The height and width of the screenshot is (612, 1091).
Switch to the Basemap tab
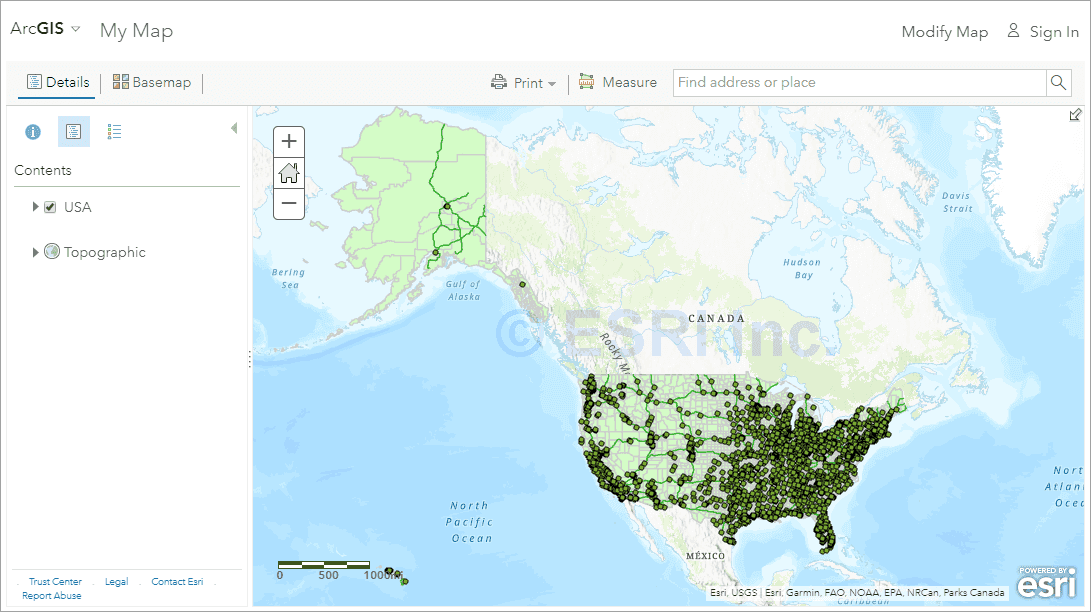[151, 82]
